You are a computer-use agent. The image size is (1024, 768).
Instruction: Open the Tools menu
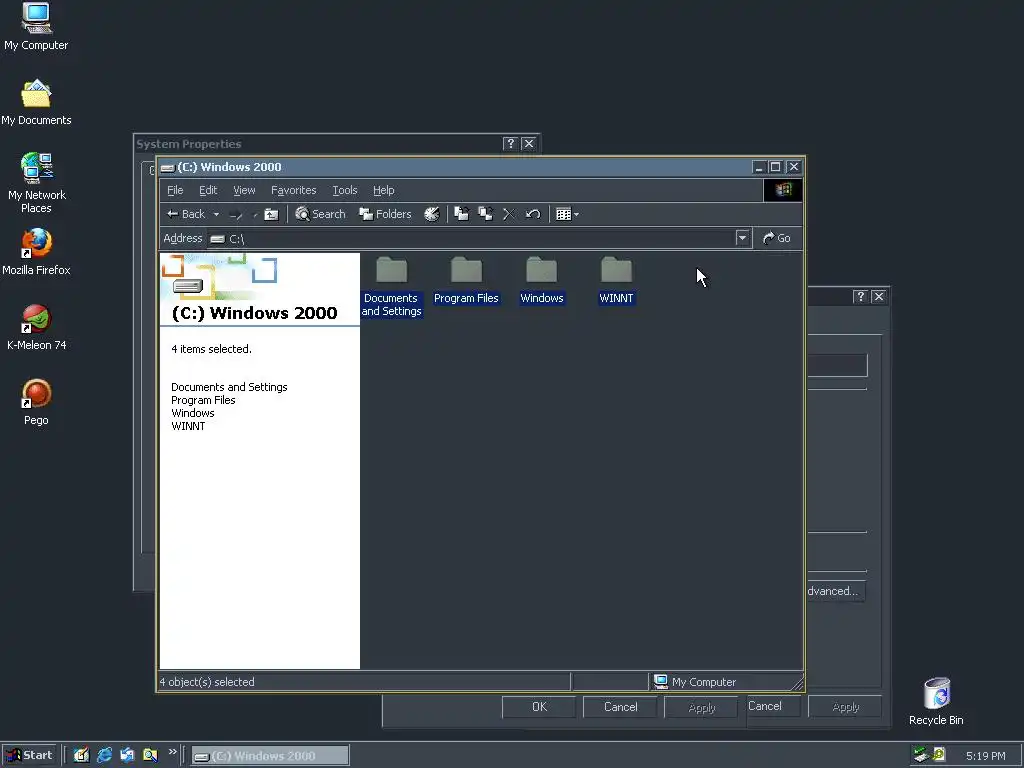click(344, 190)
